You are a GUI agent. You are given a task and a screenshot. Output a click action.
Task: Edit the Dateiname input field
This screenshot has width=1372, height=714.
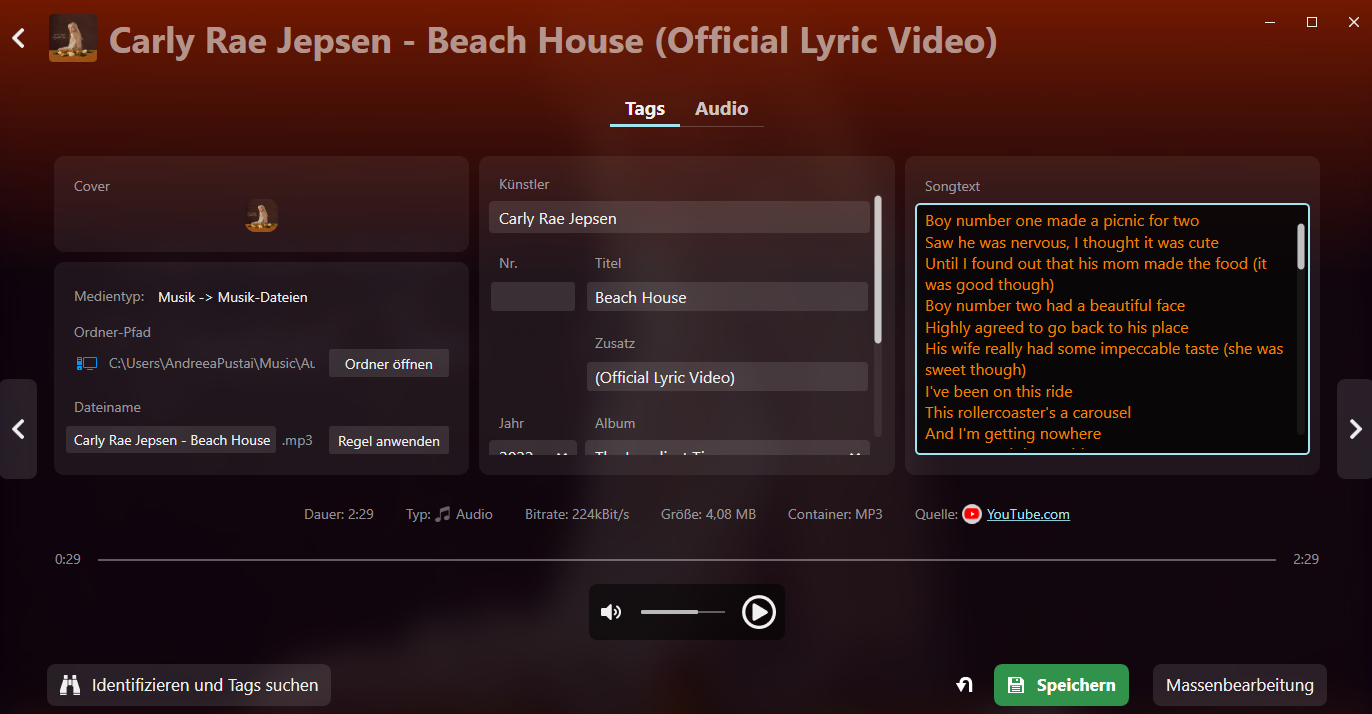click(x=171, y=440)
